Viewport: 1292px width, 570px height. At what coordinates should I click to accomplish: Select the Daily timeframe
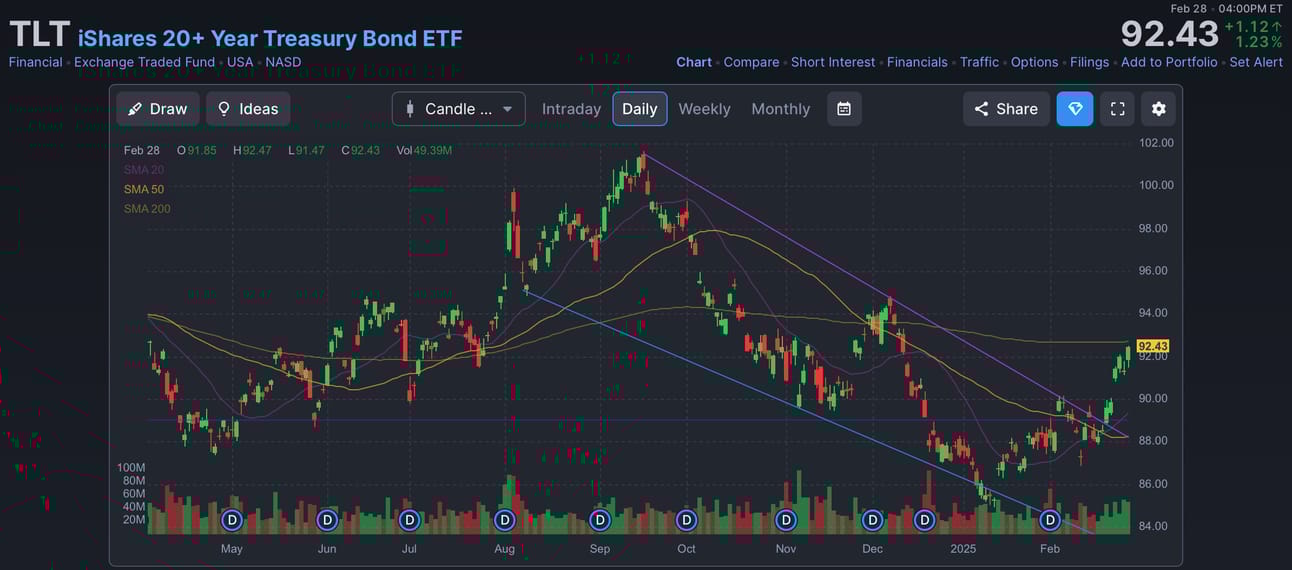pos(640,109)
